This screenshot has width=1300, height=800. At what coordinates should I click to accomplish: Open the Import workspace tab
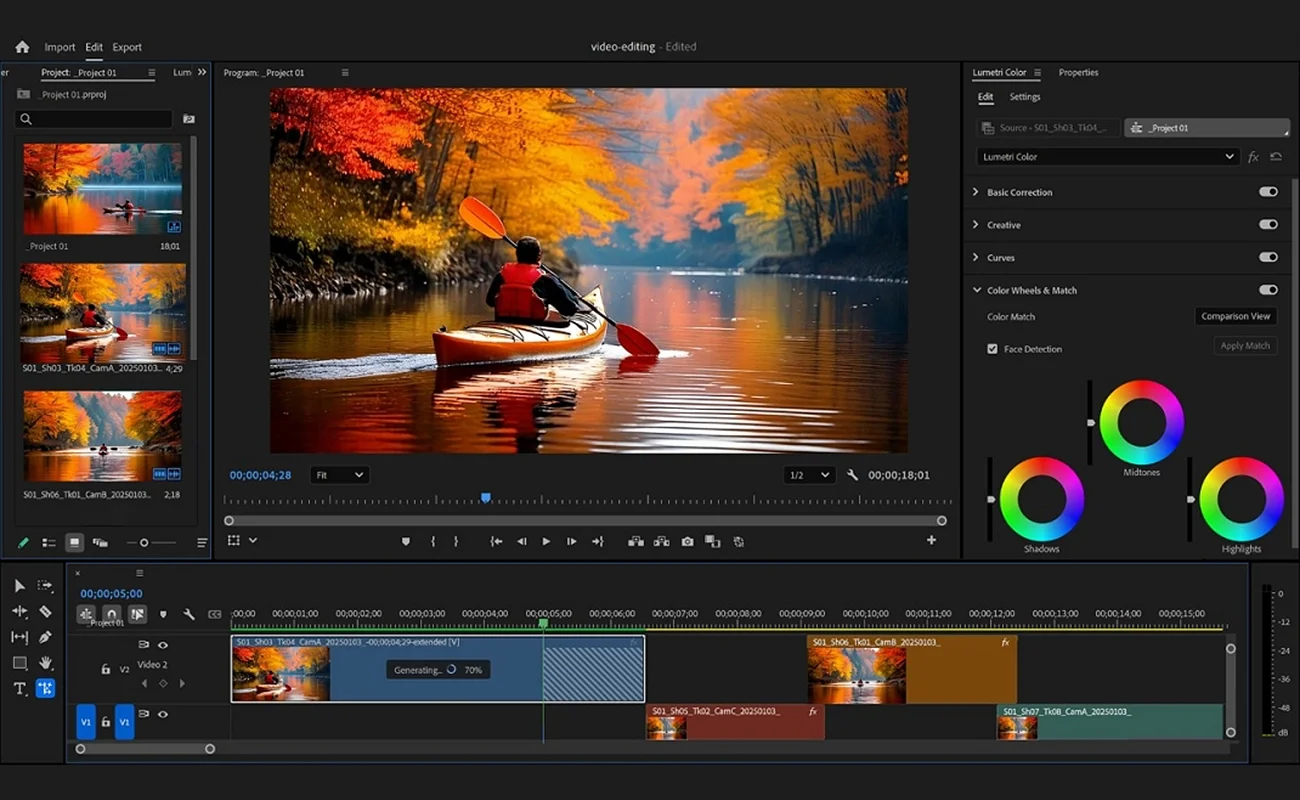(x=60, y=47)
